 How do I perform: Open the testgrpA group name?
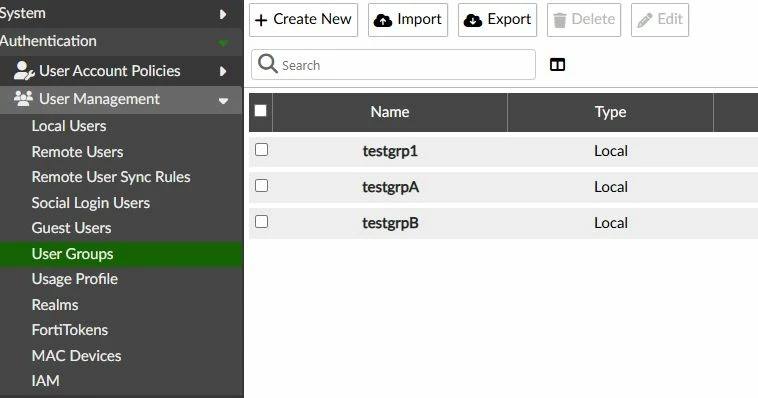[x=391, y=187]
